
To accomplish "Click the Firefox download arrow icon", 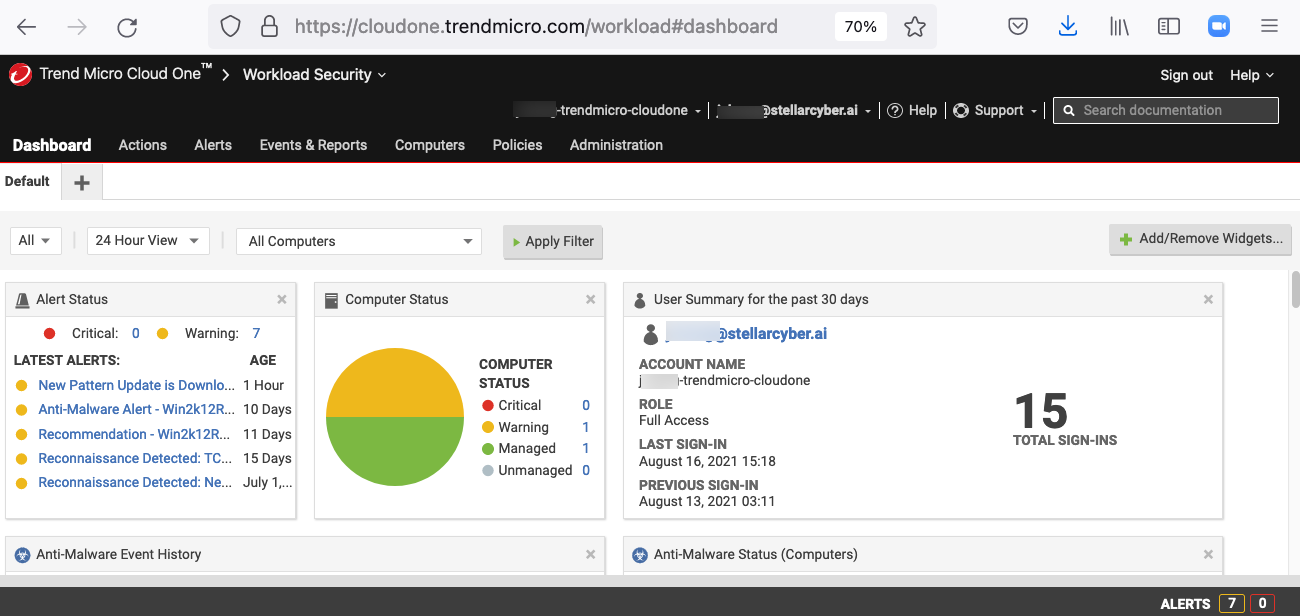I will point(1068,27).
